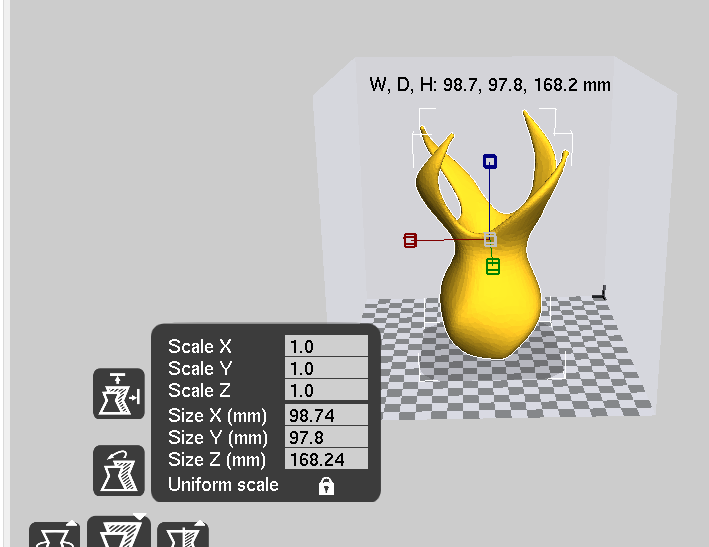709x547 pixels.
Task: Click the grey center uniform scale handle
Action: coord(490,240)
